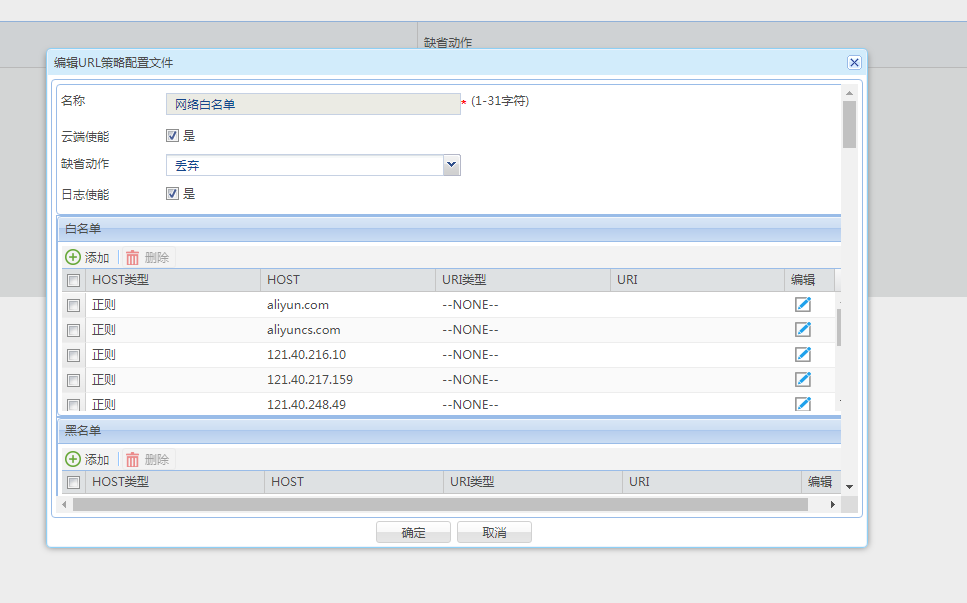Edit the 121.40.216.10 whitelist entry

coord(802,355)
